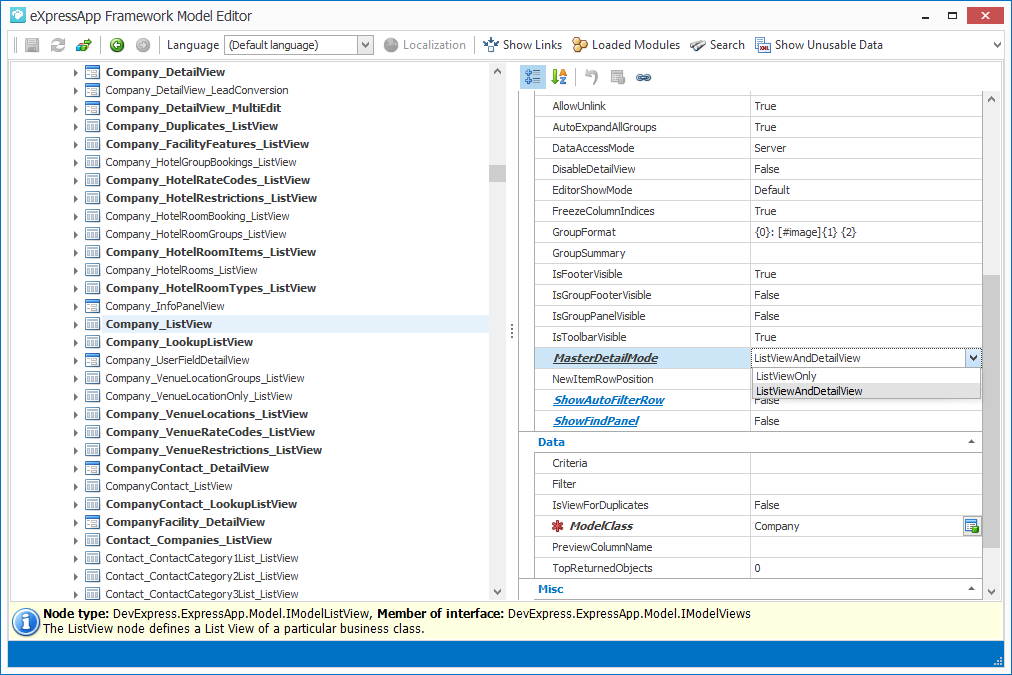Click the property grid scrollbar down arrow

[991, 591]
